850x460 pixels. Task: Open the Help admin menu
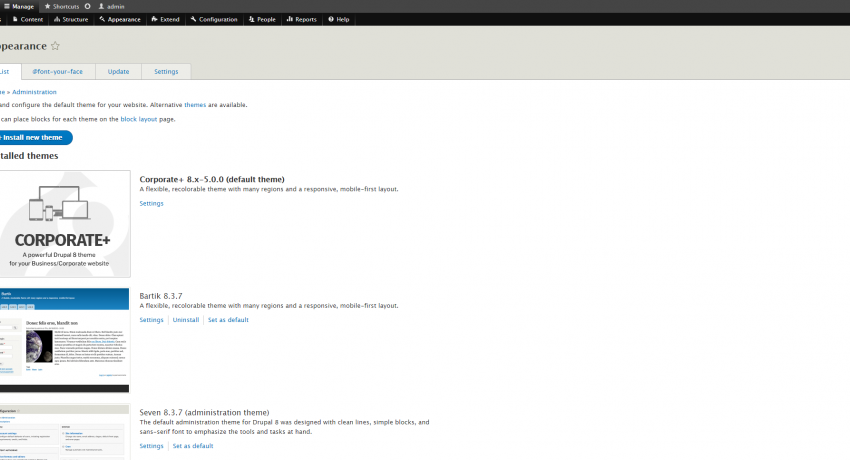339,20
